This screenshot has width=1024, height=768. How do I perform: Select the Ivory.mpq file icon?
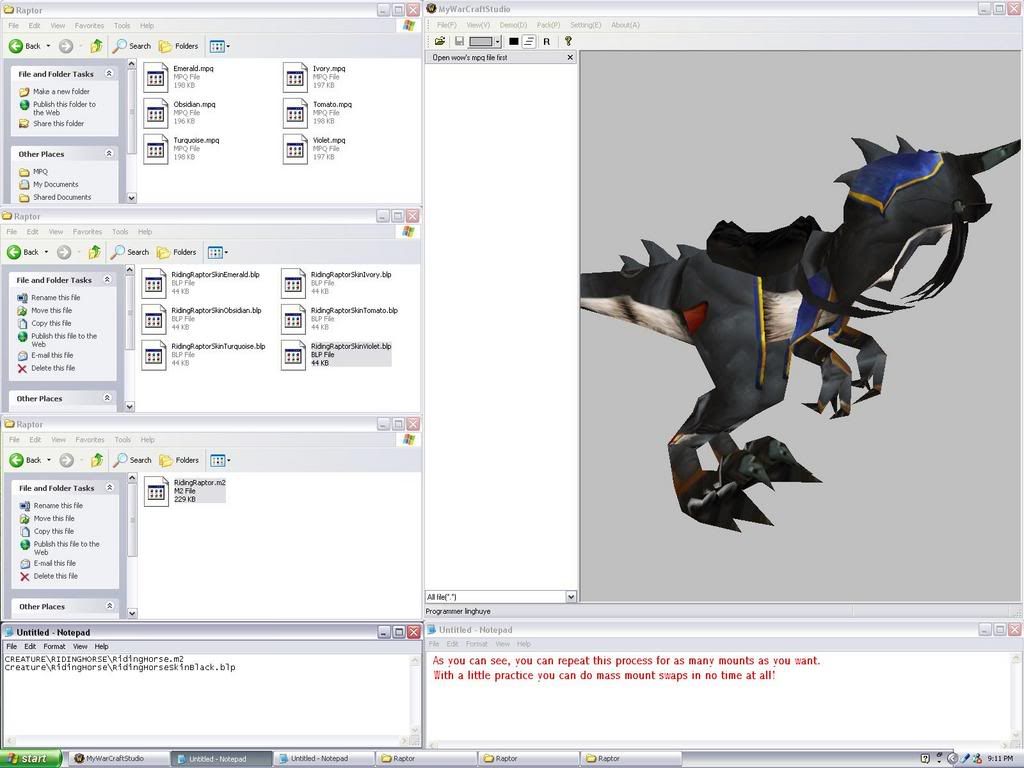[295, 78]
